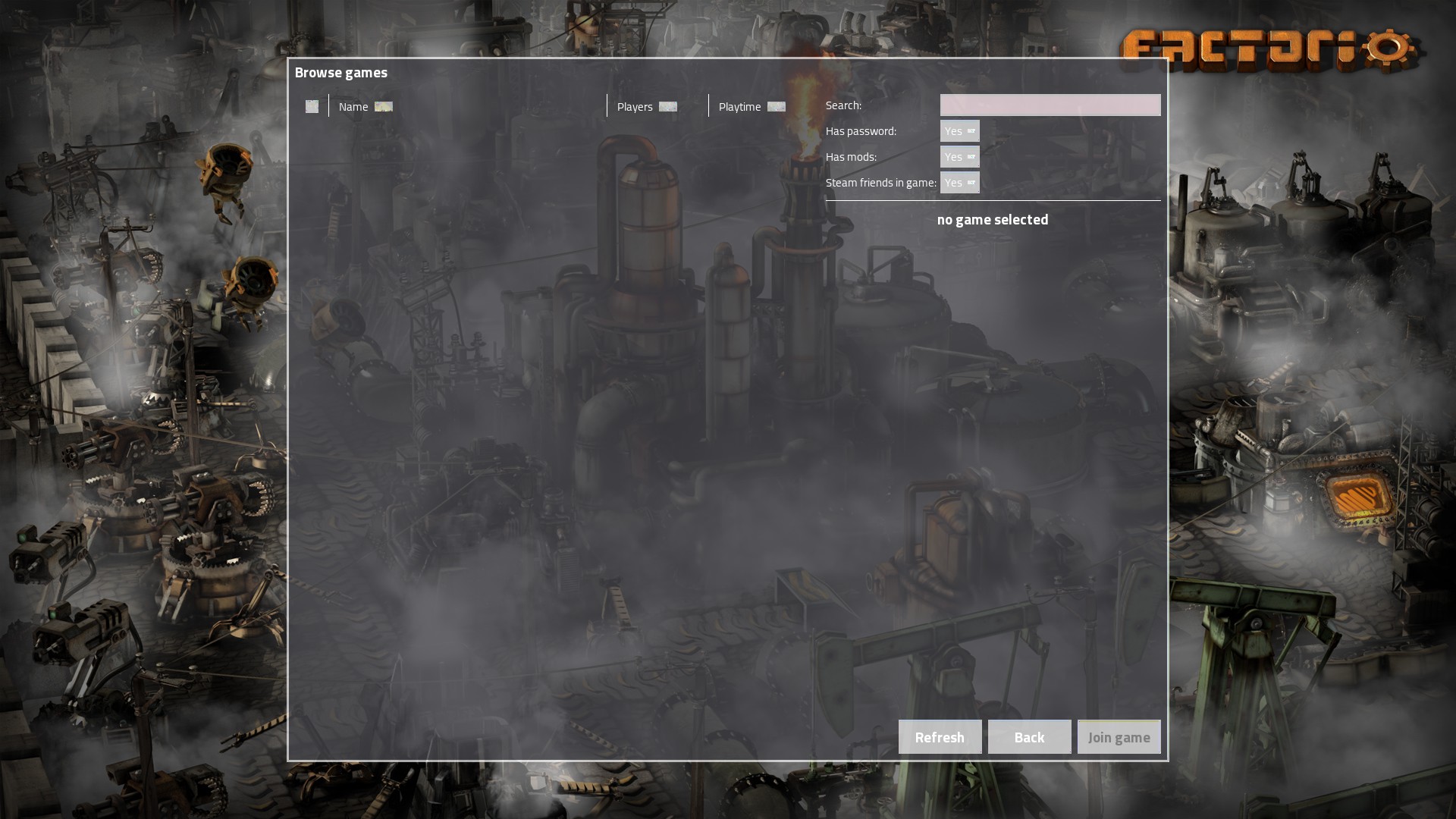The width and height of the screenshot is (1456, 819).
Task: Sort list by Name column header
Action: tap(353, 107)
